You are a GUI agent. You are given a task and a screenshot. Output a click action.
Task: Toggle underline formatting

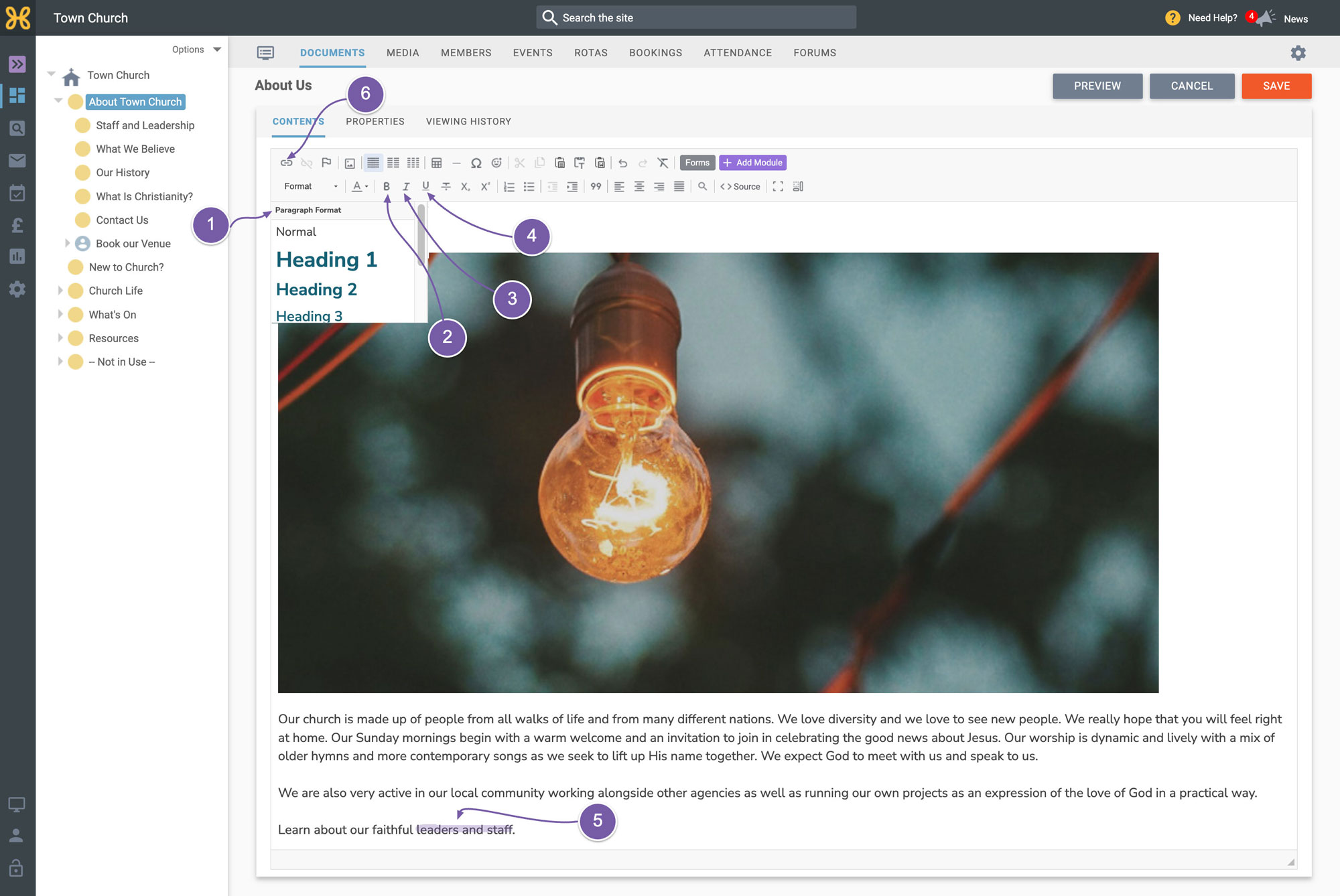point(425,186)
